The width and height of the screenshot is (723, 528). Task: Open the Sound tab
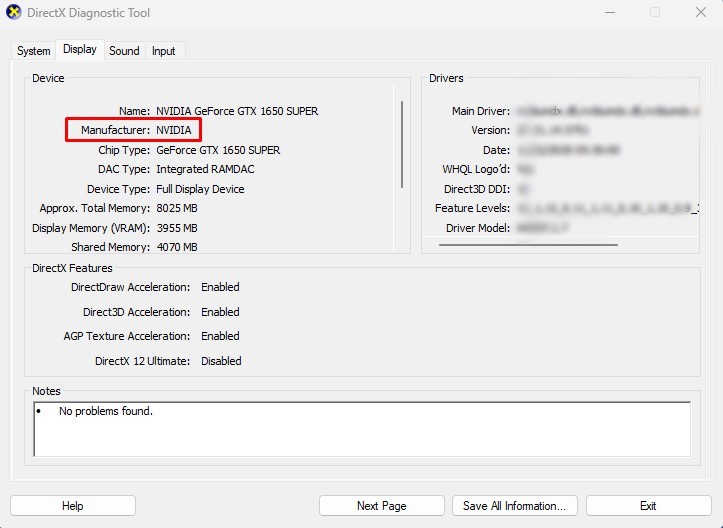[x=124, y=51]
